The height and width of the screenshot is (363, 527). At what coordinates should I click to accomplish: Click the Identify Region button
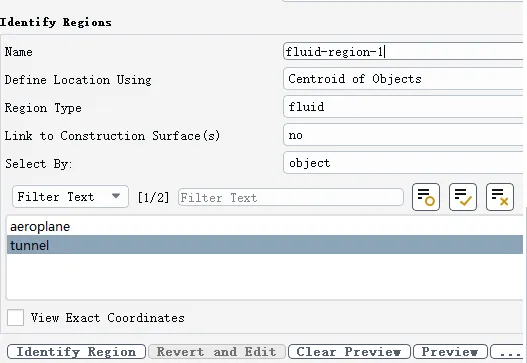click(76, 352)
